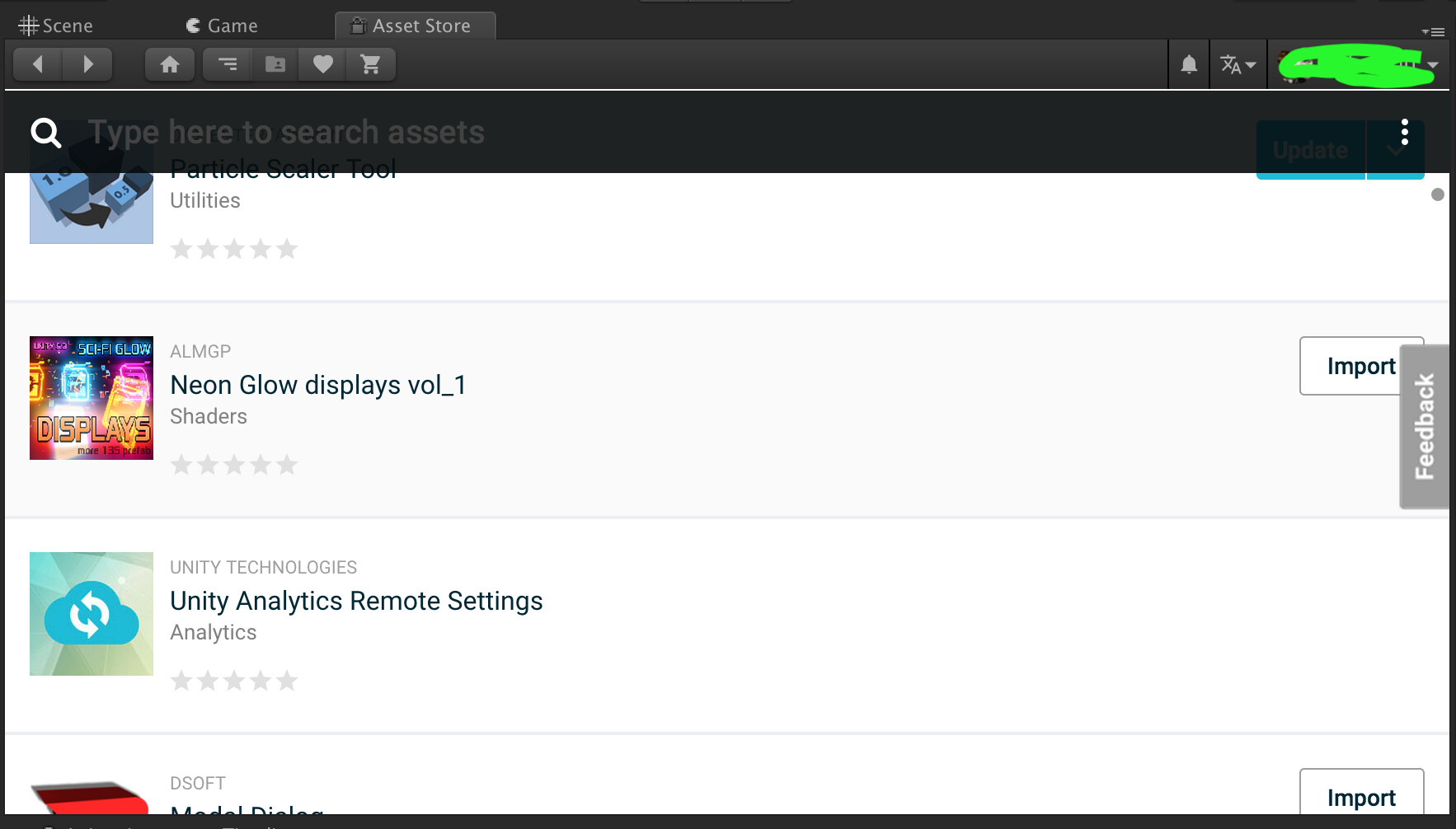The width and height of the screenshot is (1456, 829).
Task: Go forward with the right arrow button
Action: (x=87, y=64)
